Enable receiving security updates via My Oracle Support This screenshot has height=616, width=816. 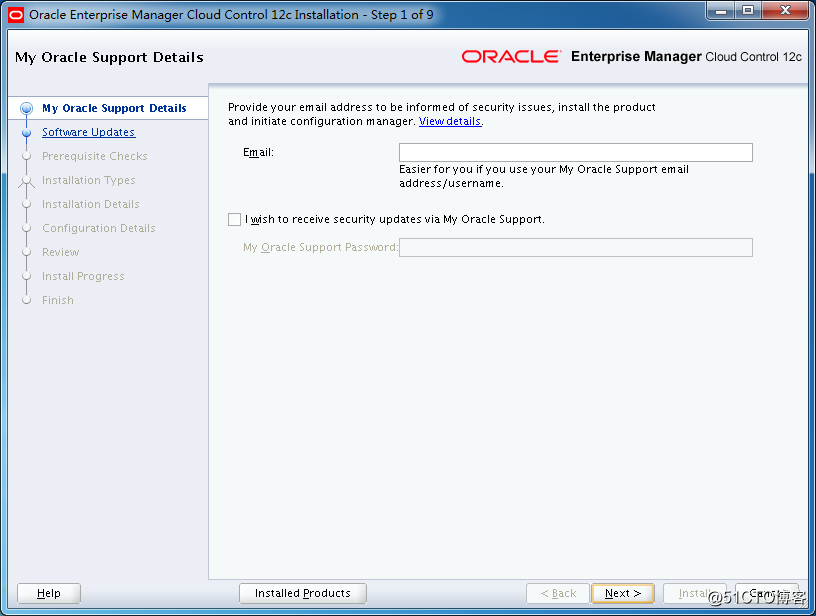pyautogui.click(x=234, y=220)
